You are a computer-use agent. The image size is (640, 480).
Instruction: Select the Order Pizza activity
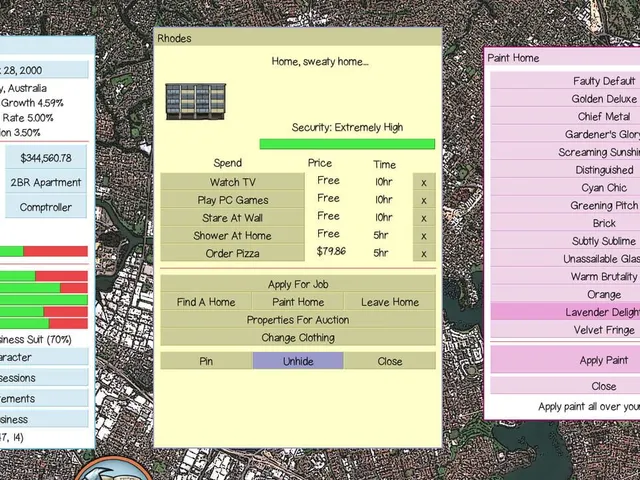coord(233,253)
